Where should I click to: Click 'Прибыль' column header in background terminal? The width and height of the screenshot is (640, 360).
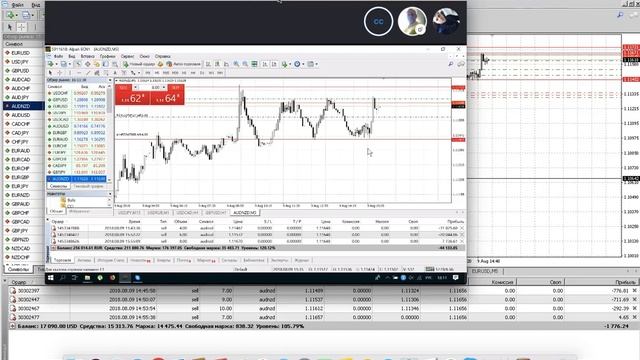point(625,282)
